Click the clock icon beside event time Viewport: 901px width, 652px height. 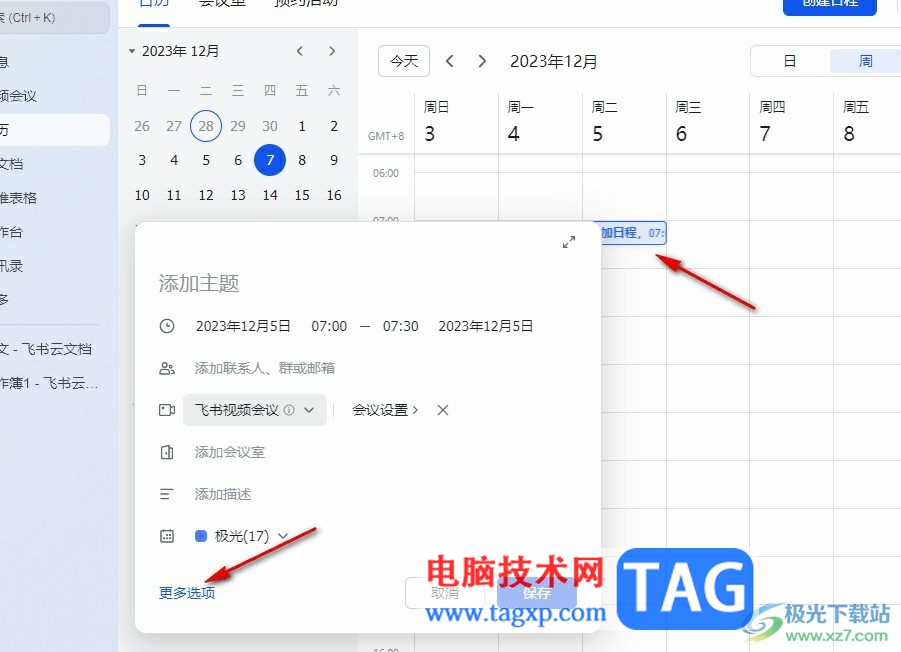(167, 326)
